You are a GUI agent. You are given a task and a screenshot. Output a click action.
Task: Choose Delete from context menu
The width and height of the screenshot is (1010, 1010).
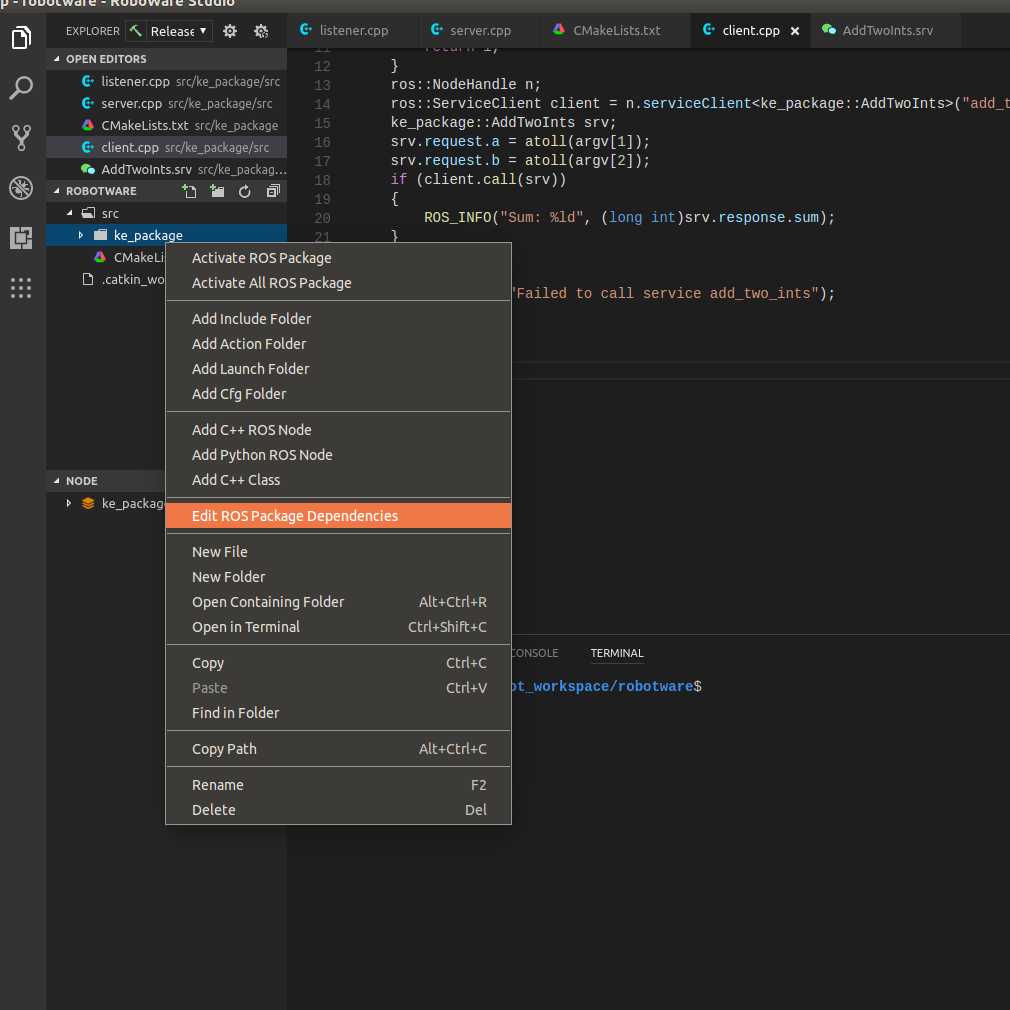click(338, 810)
